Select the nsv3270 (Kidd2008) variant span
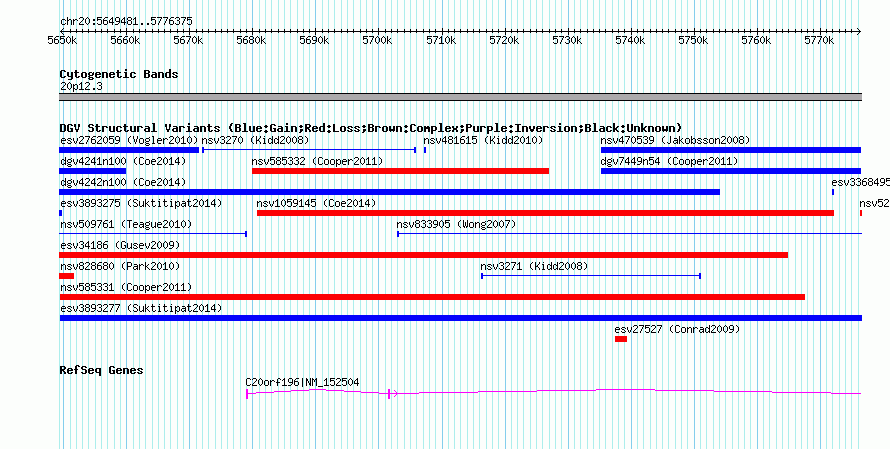Viewport: 890px width, 449px height. click(309, 150)
